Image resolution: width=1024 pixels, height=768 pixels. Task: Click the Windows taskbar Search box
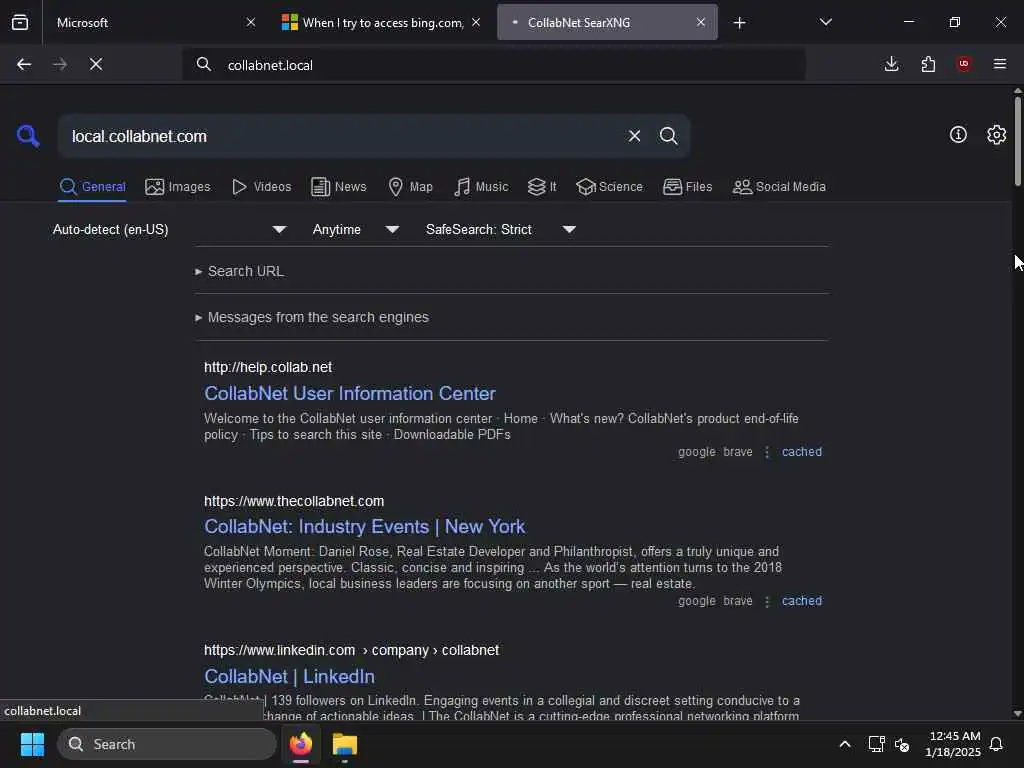point(167,744)
